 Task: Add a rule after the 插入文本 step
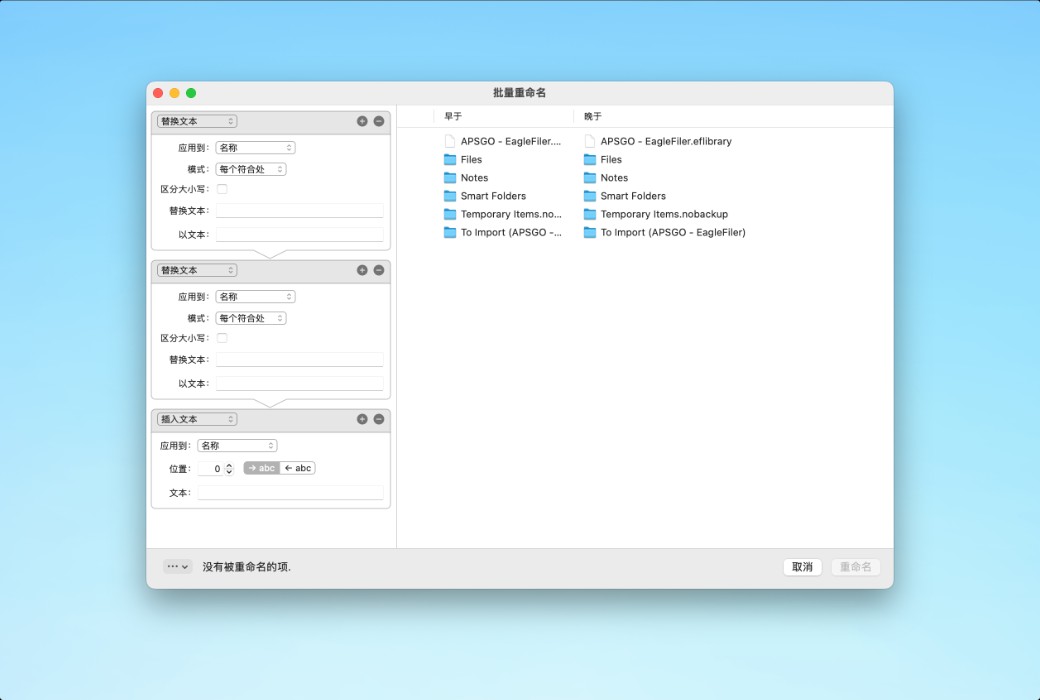(x=362, y=419)
